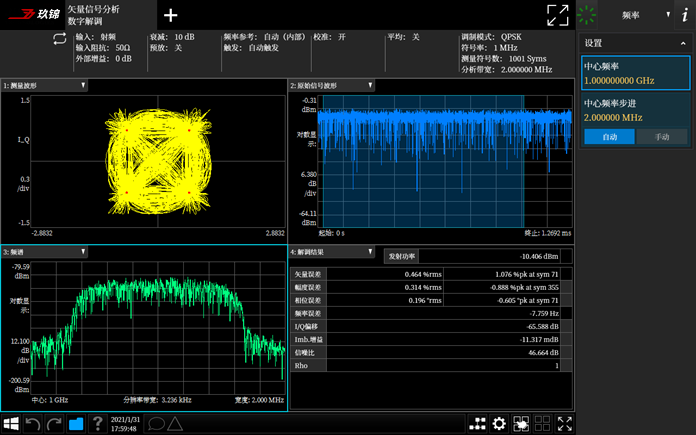
Task: Edit the 中心频率 1.000000000 GHz field
Action: pos(636,73)
